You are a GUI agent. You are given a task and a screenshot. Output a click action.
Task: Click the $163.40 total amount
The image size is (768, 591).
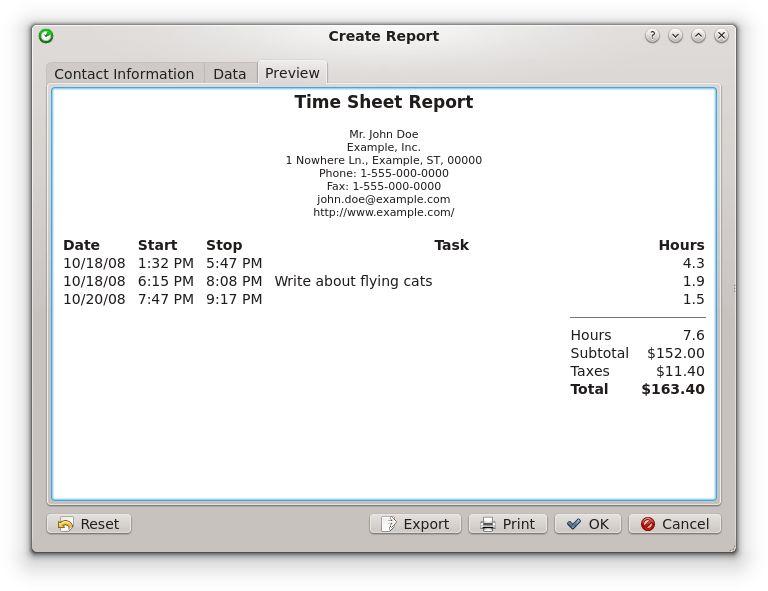pyautogui.click(x=673, y=389)
